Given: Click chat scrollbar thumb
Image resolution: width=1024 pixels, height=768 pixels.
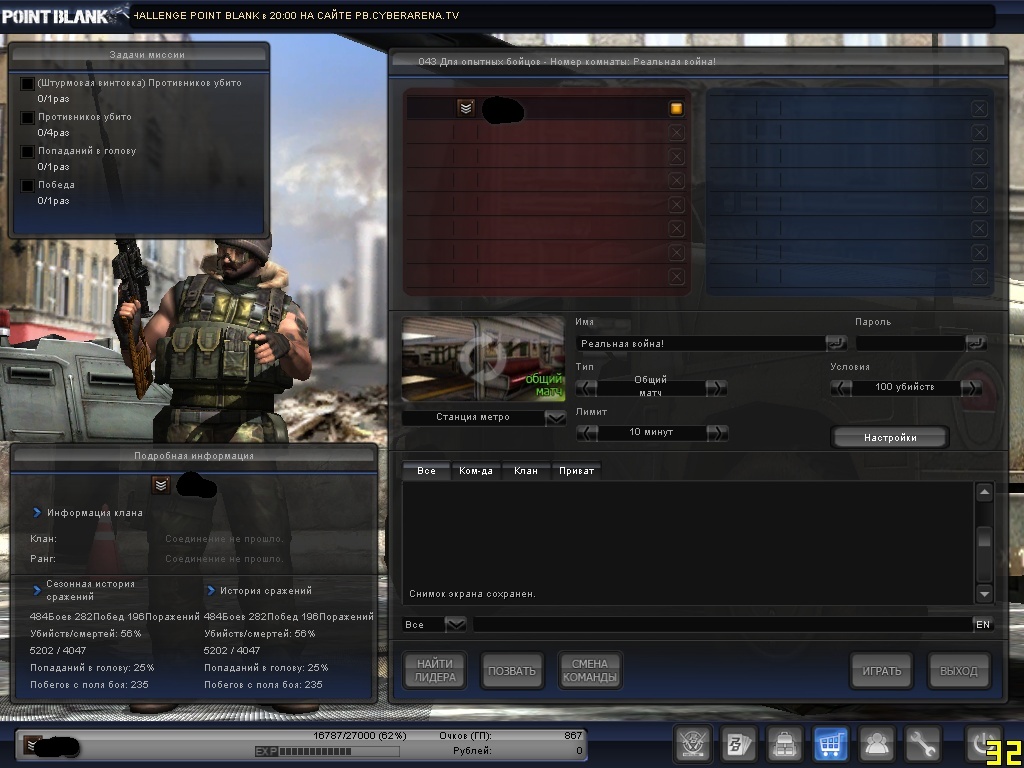Looking at the screenshot, I should (x=984, y=538).
